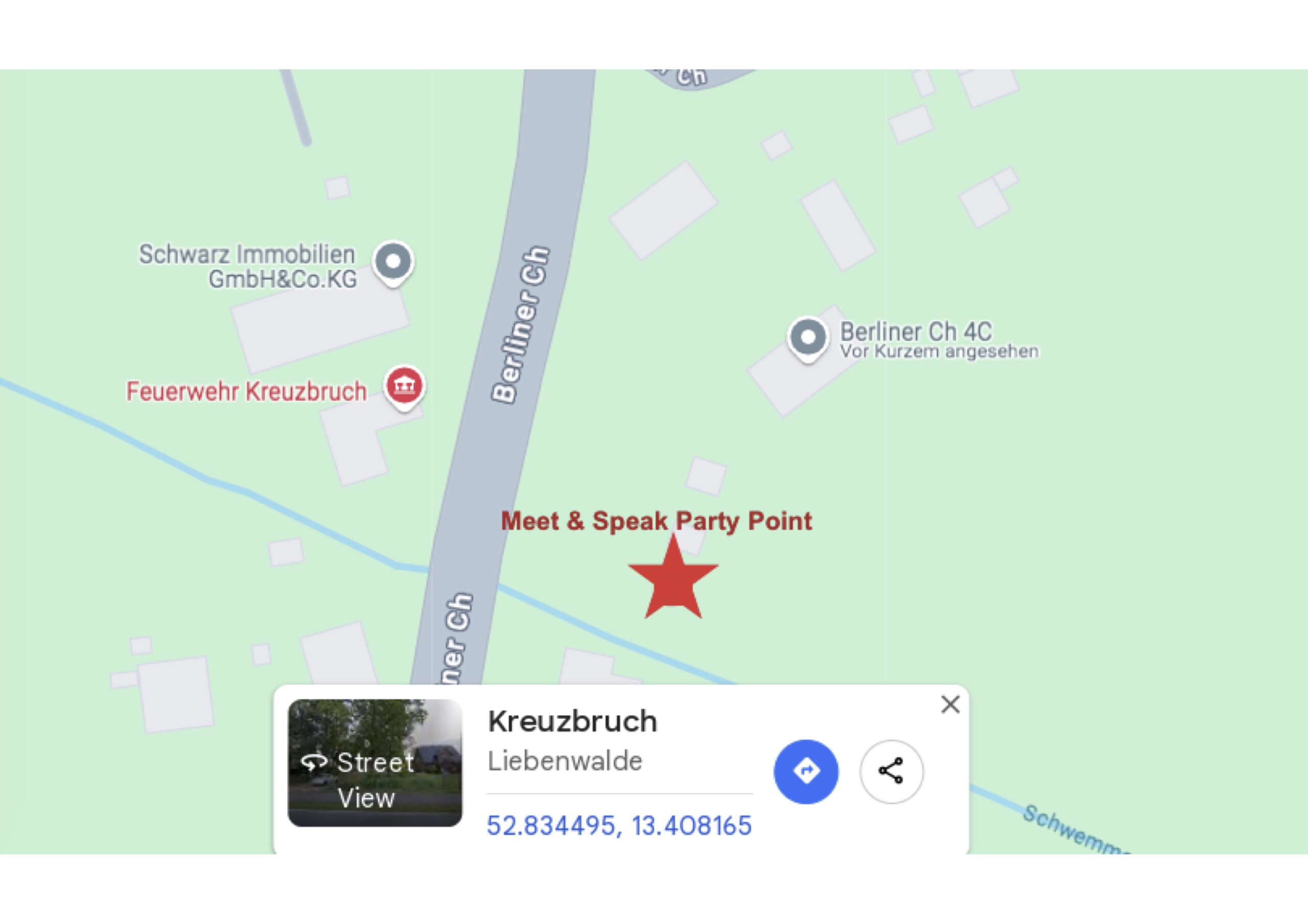Click the Kreuzbruch place title
The height and width of the screenshot is (924, 1308).
pyautogui.click(x=573, y=722)
